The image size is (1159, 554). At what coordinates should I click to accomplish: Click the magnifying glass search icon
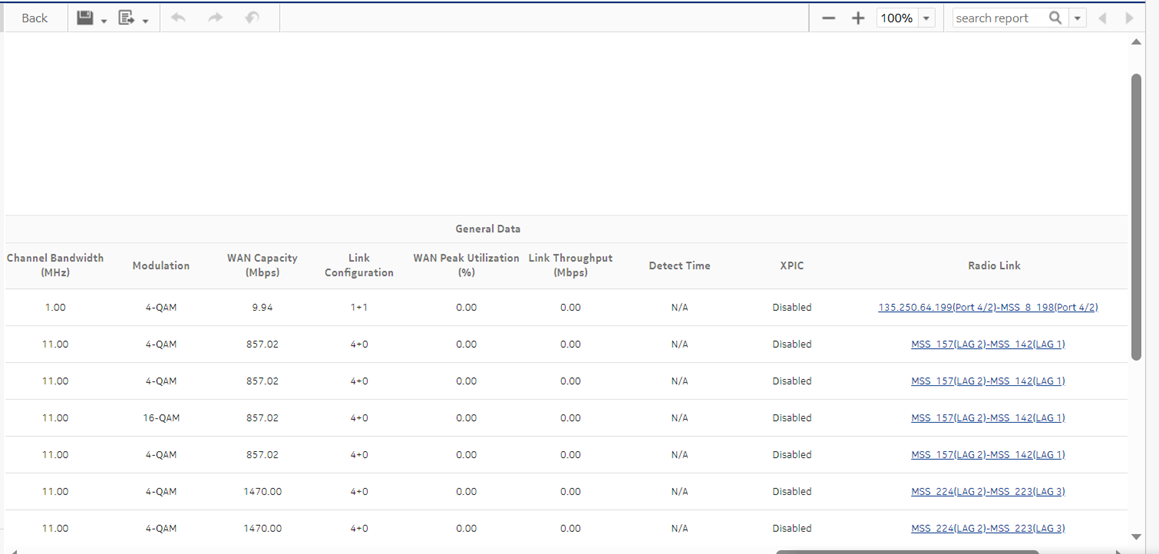(x=1055, y=18)
